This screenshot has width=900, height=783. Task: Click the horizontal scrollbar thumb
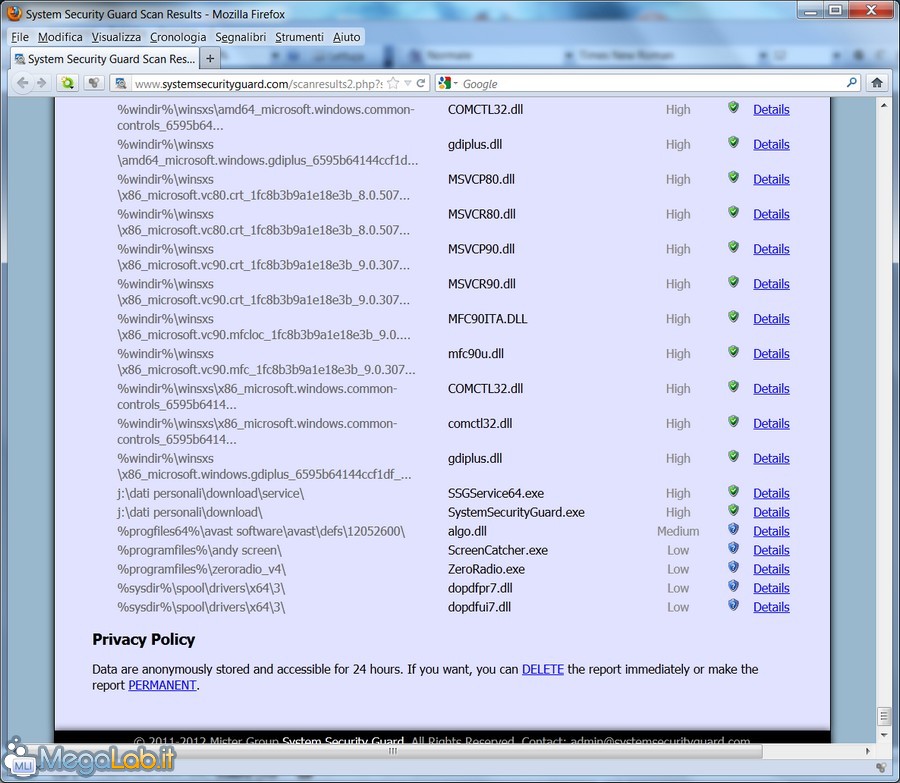coord(392,751)
